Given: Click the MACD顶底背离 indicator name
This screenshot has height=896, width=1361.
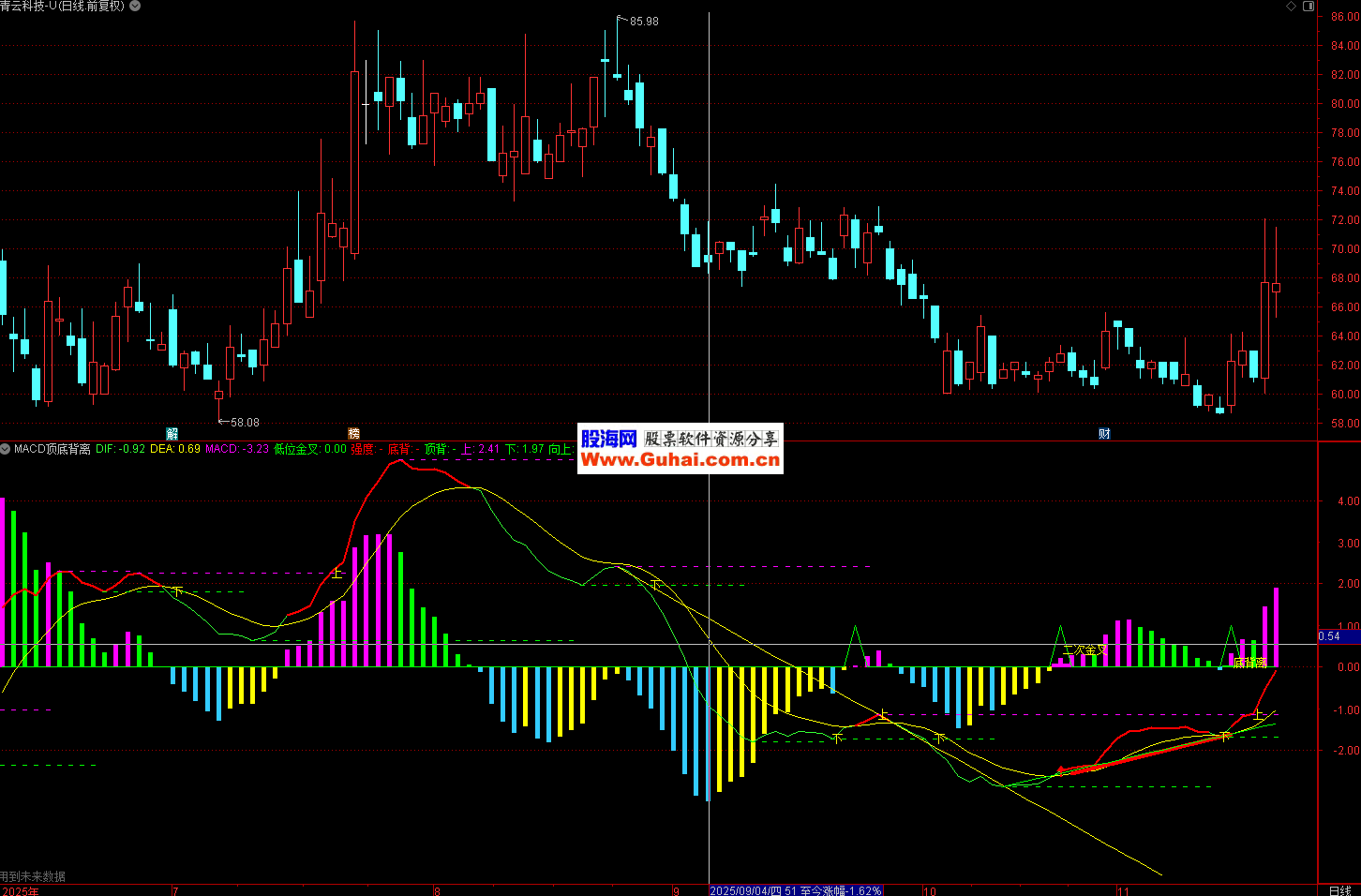Looking at the screenshot, I should 52,449.
